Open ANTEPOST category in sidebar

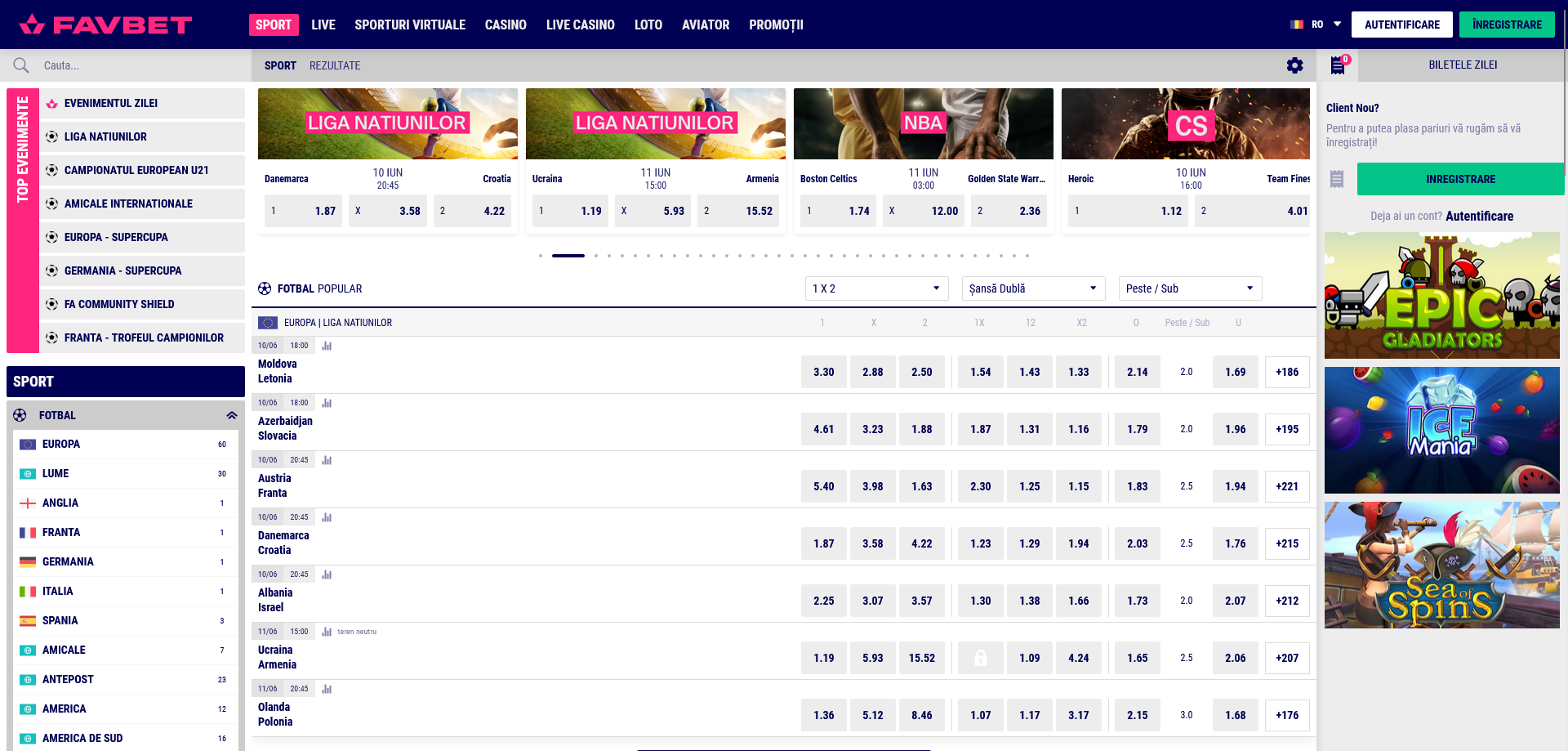pos(126,680)
